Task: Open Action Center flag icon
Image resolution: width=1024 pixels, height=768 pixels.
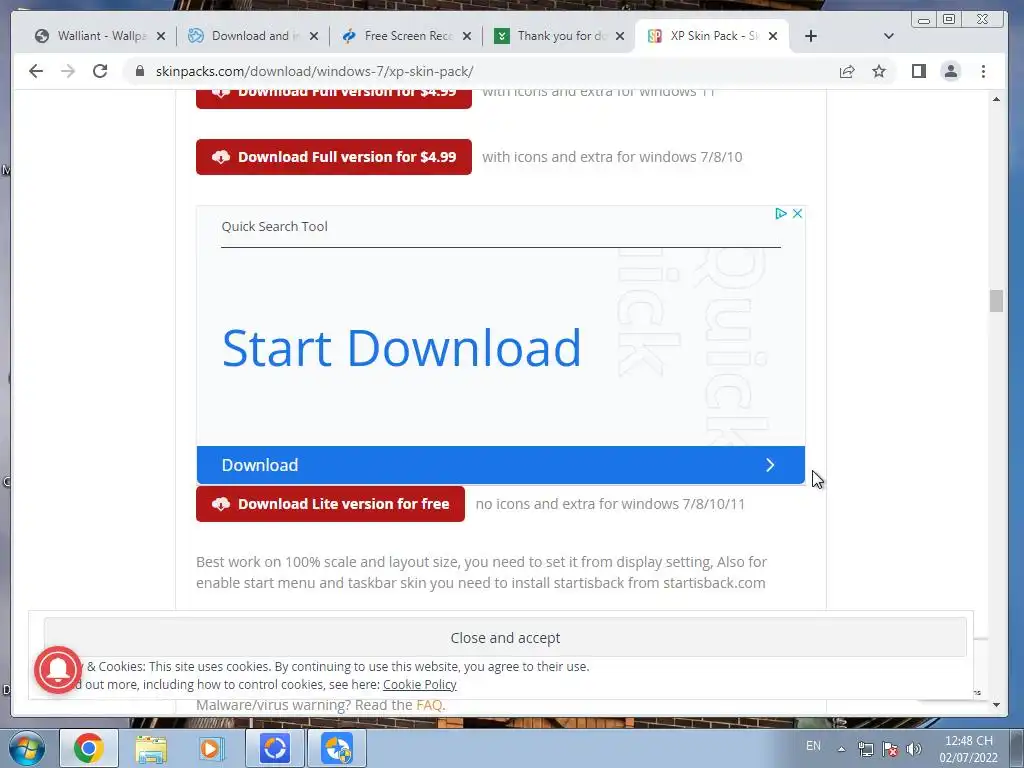Action: pos(889,749)
